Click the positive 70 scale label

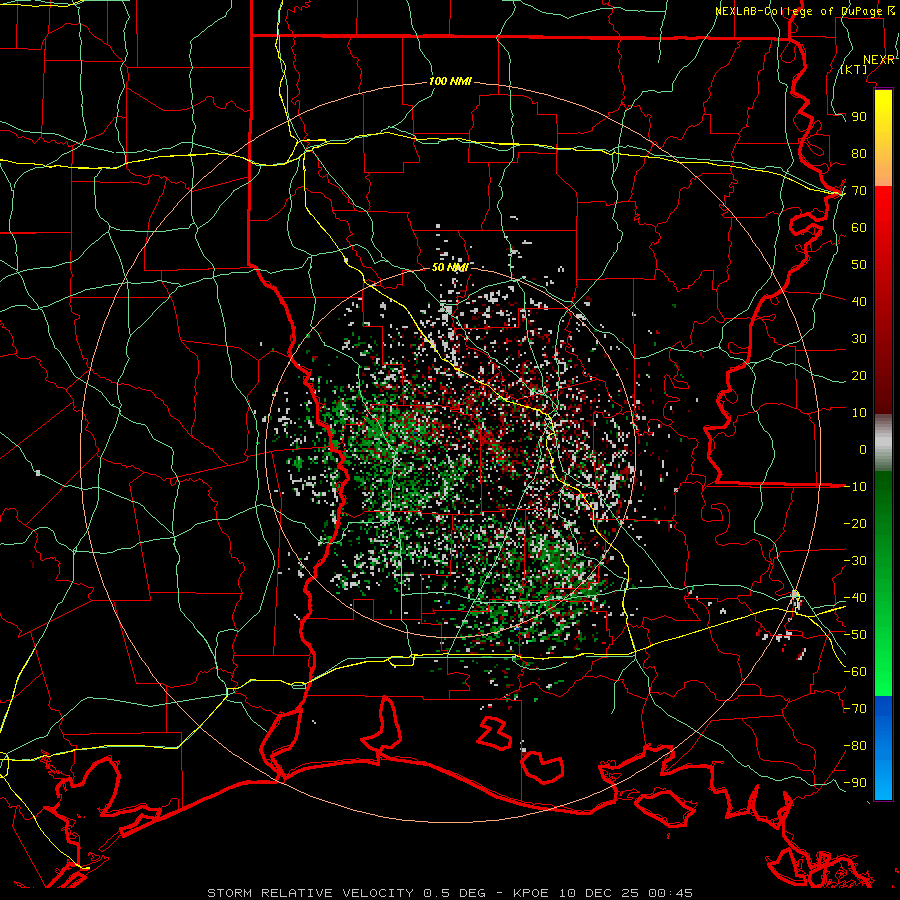click(859, 191)
